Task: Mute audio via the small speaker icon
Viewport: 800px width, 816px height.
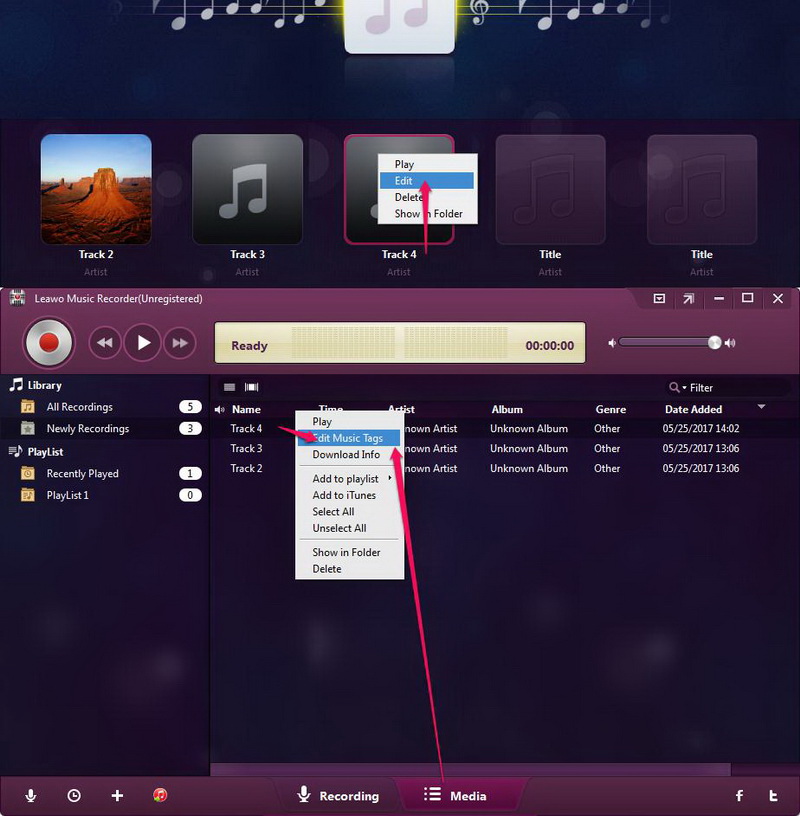Action: (612, 342)
